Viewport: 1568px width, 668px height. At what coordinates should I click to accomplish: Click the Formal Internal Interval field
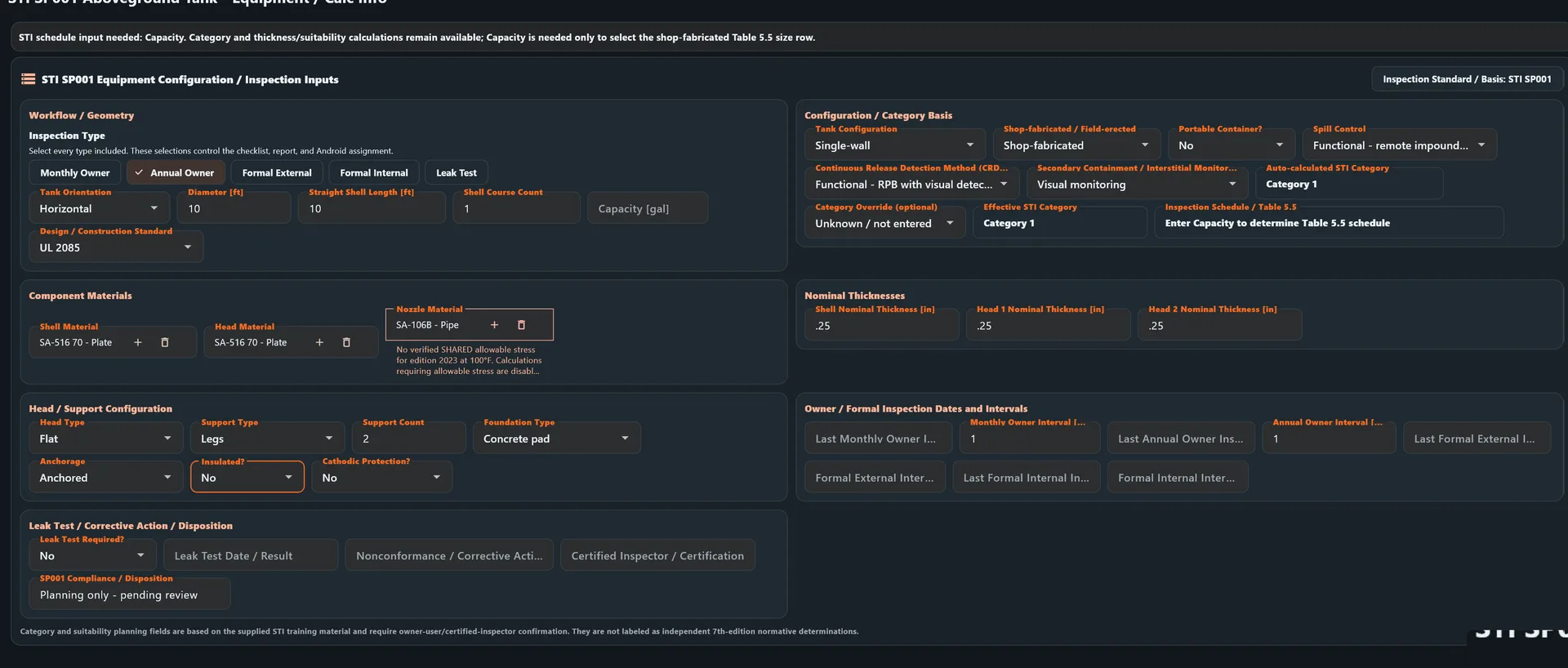point(1178,478)
